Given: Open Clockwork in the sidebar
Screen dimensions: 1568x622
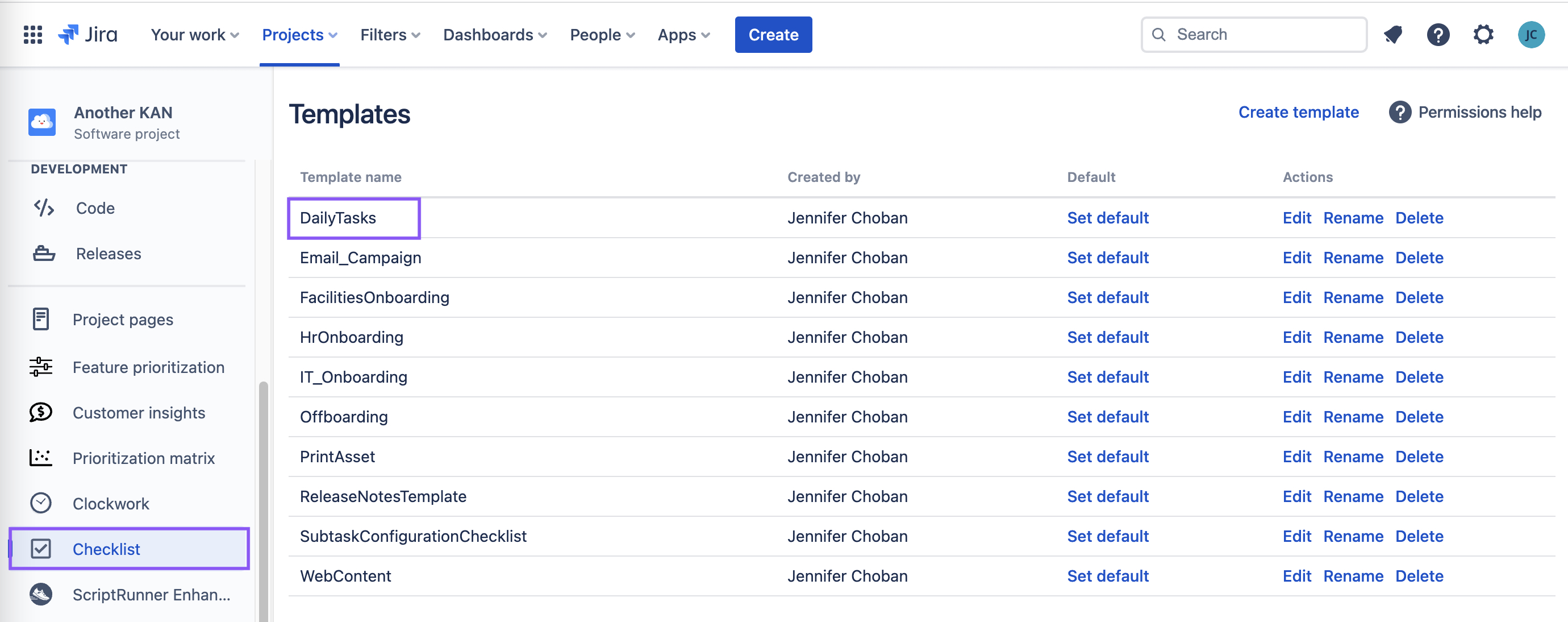Looking at the screenshot, I should click(110, 503).
